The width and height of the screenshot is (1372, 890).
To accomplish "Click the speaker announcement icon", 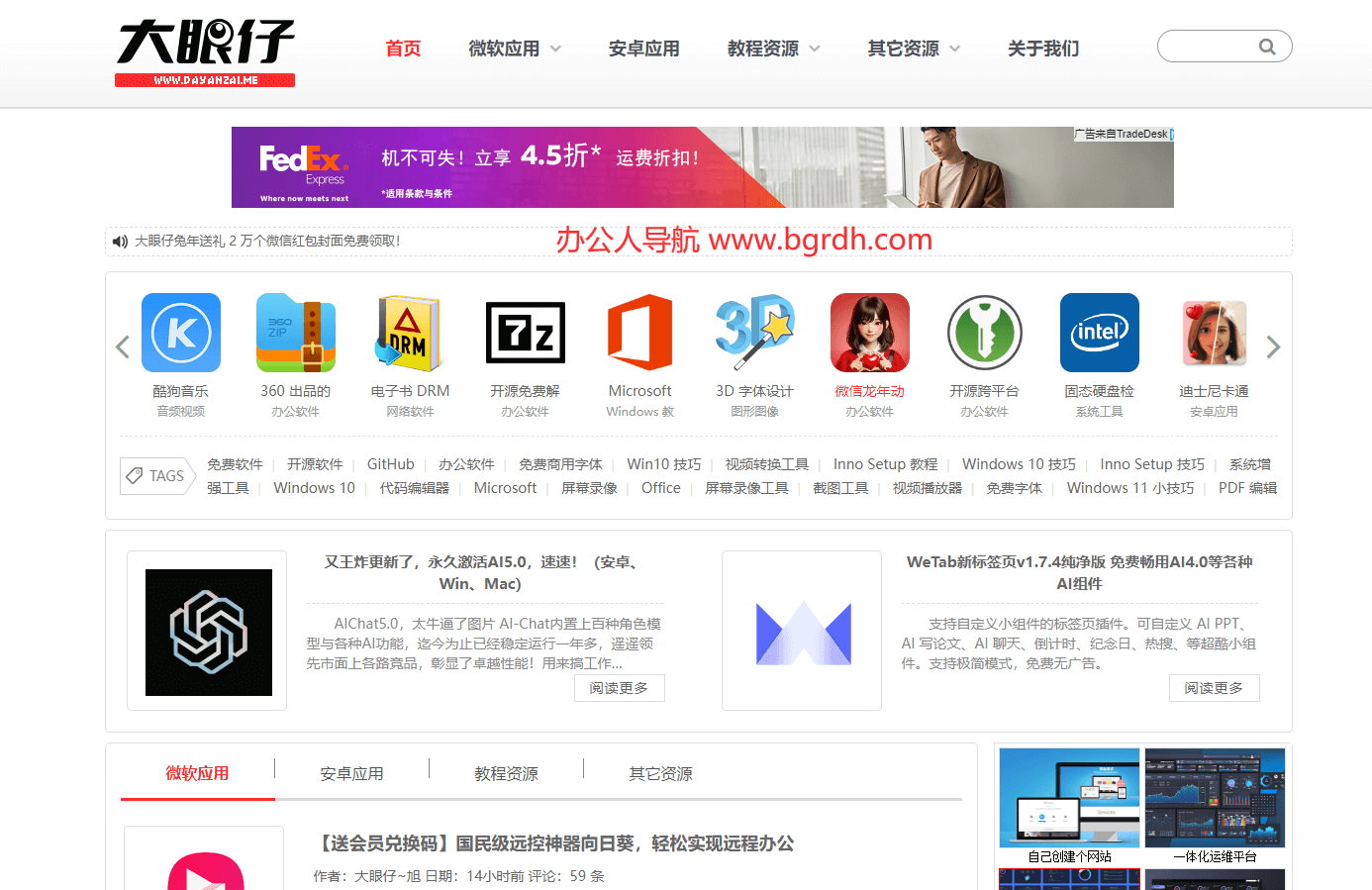I will point(120,242).
